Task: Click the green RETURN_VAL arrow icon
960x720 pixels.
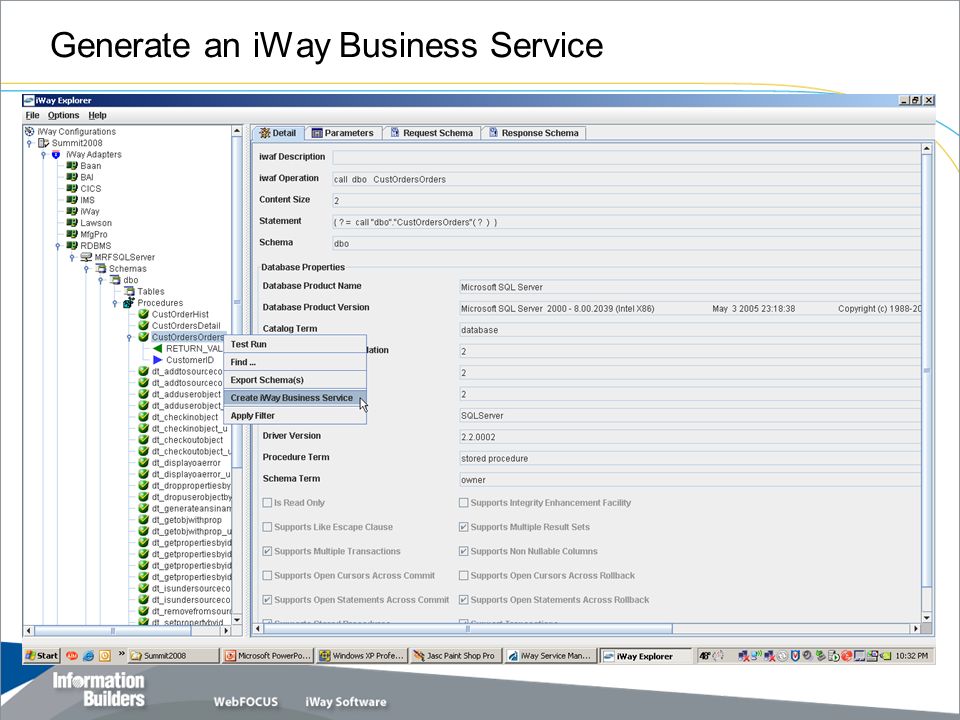Action: (157, 348)
